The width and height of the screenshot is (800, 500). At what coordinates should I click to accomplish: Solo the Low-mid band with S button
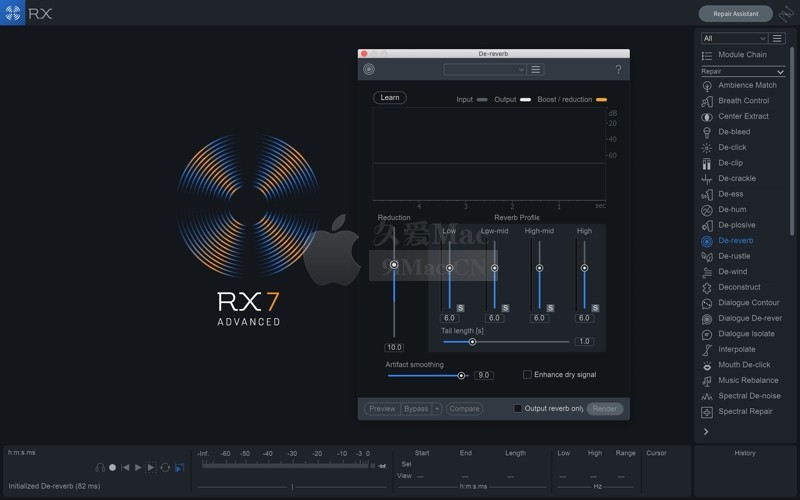click(505, 308)
